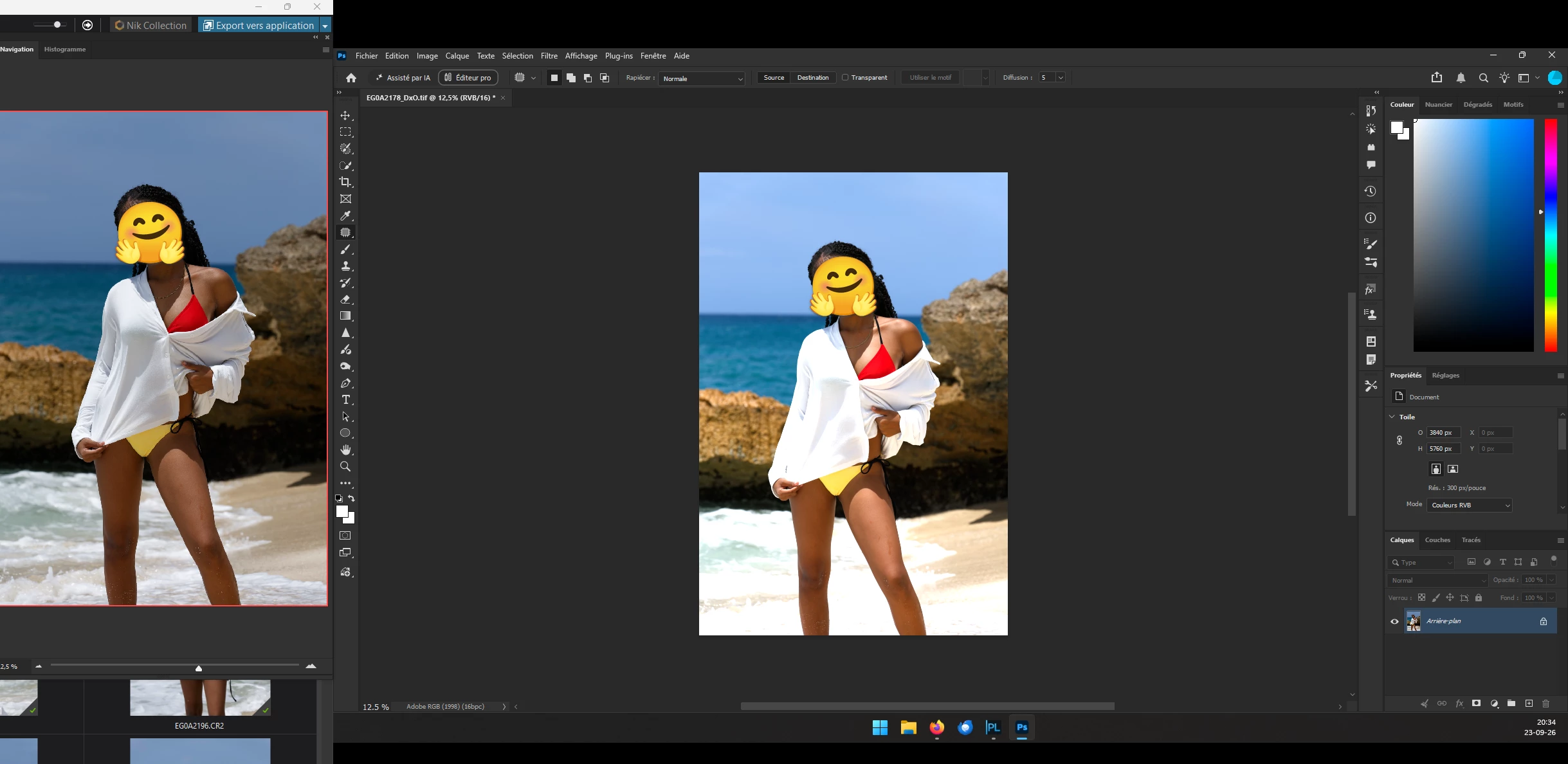Click the hue spectrum color slider

[x=1551, y=235]
